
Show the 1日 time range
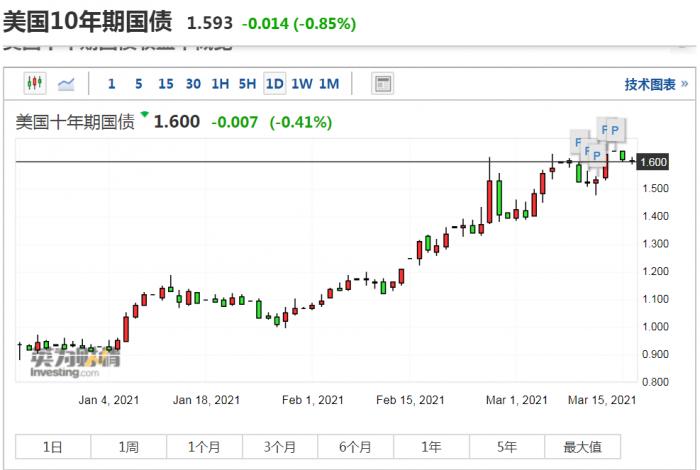[x=52, y=446]
